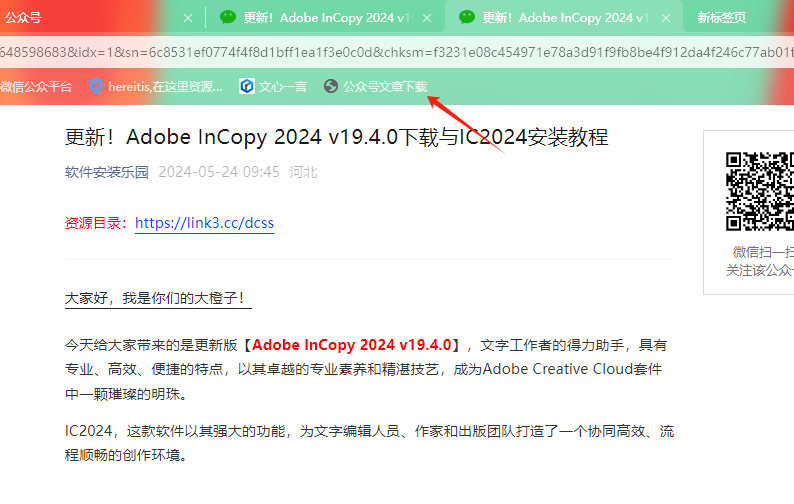Click the 微信扫一扫 caption under QR code
Image resolution: width=794 pixels, height=504 pixels.
[x=763, y=252]
